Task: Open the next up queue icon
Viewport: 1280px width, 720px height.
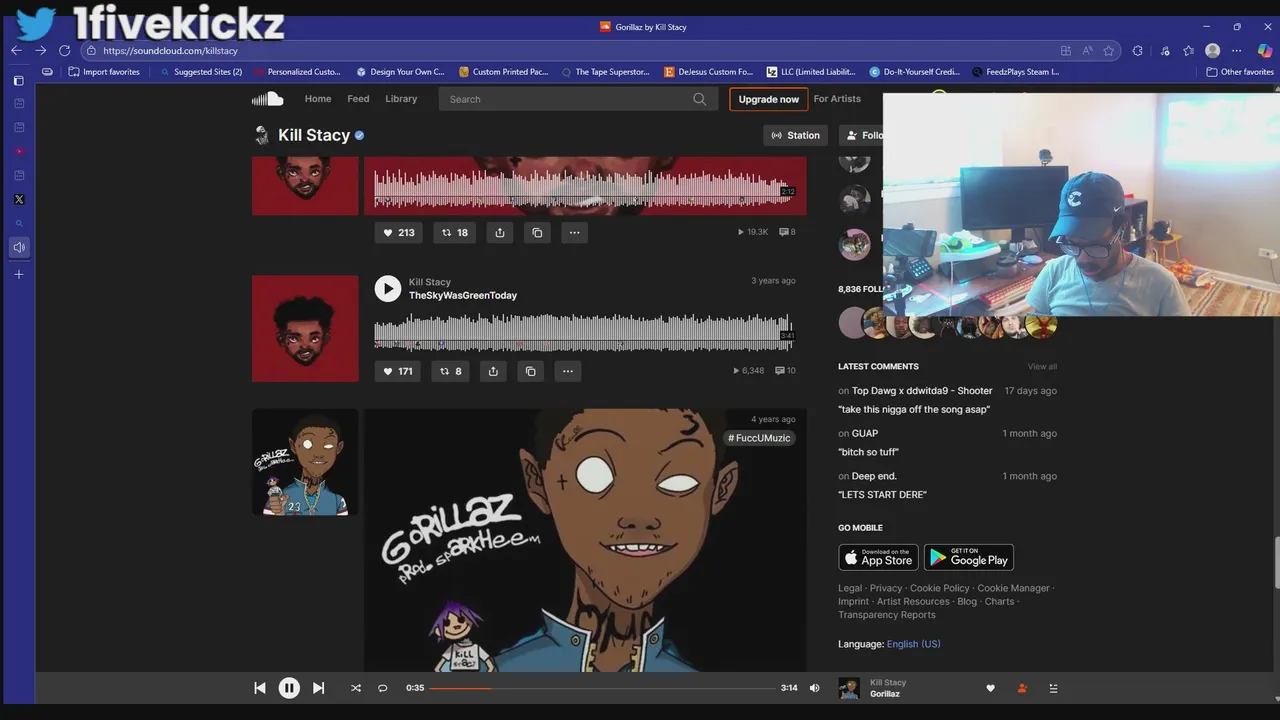Action: click(1053, 688)
